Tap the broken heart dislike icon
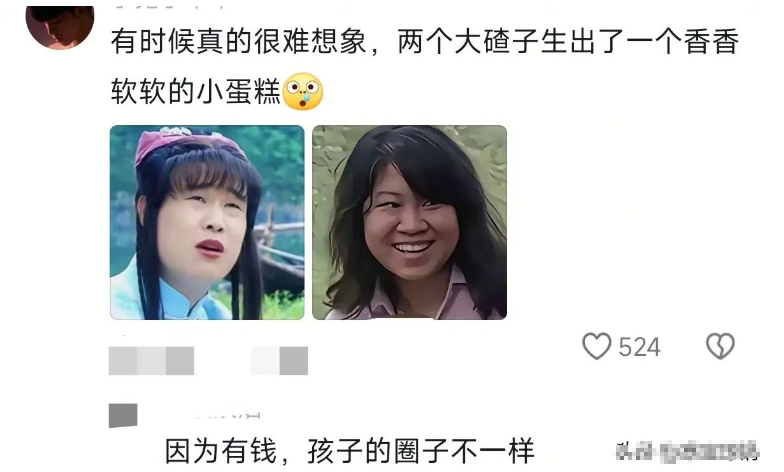 tap(720, 346)
